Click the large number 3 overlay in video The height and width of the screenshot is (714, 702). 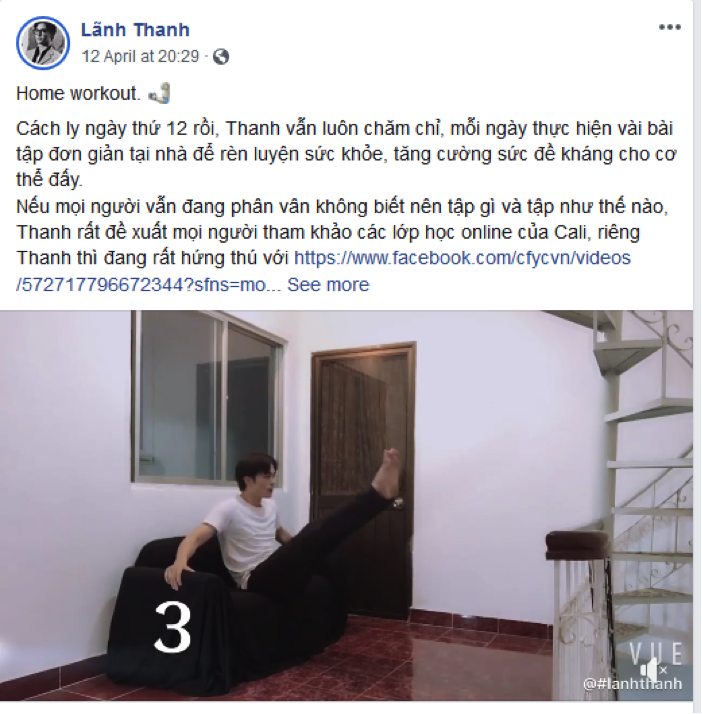[173, 627]
